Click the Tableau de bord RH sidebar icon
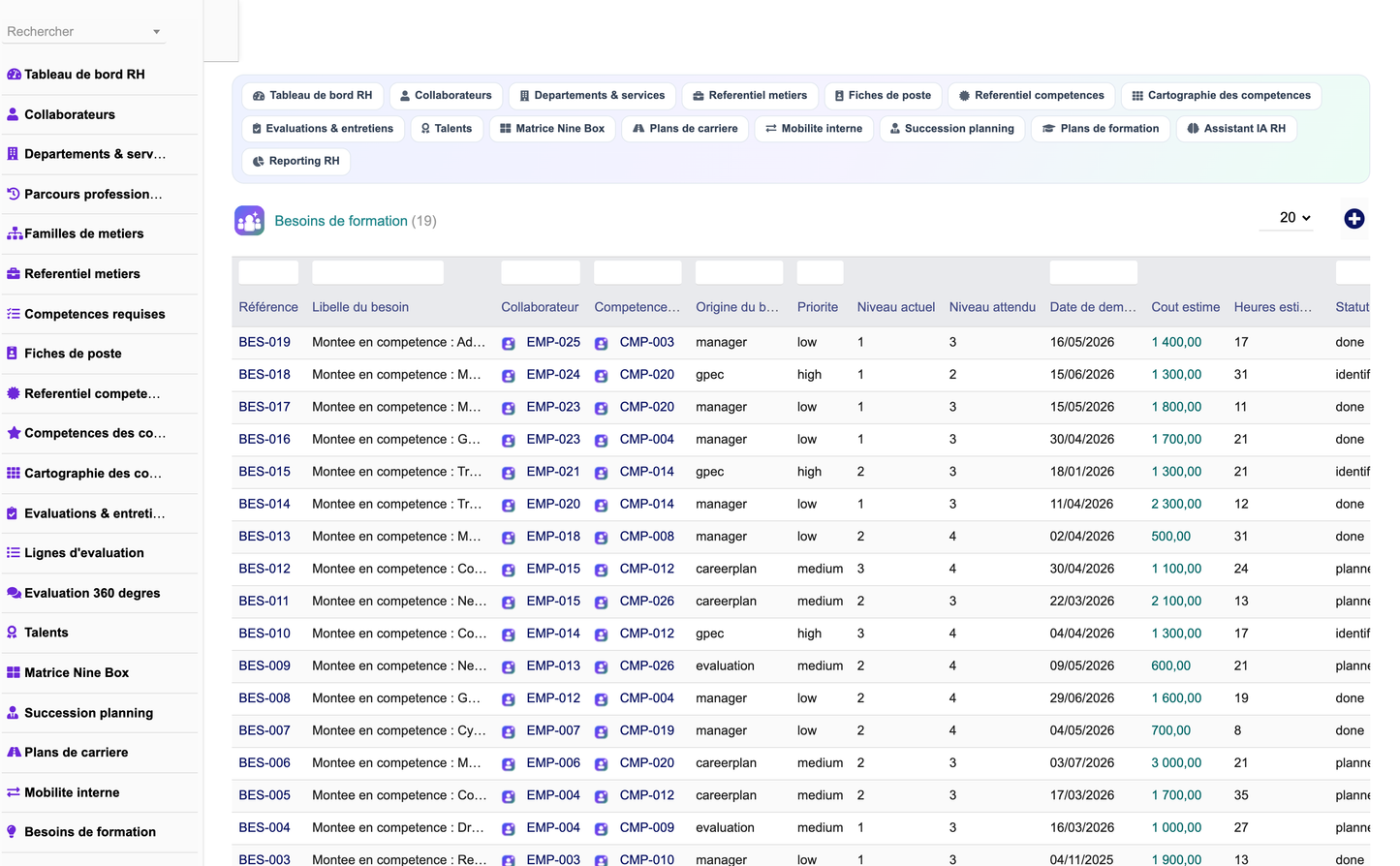 [14, 75]
